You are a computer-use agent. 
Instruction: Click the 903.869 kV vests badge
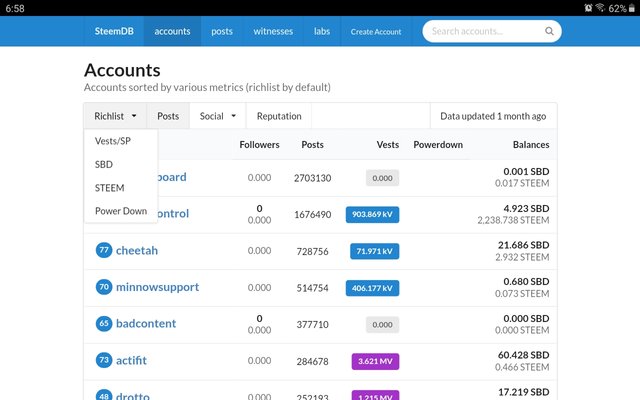click(x=372, y=214)
